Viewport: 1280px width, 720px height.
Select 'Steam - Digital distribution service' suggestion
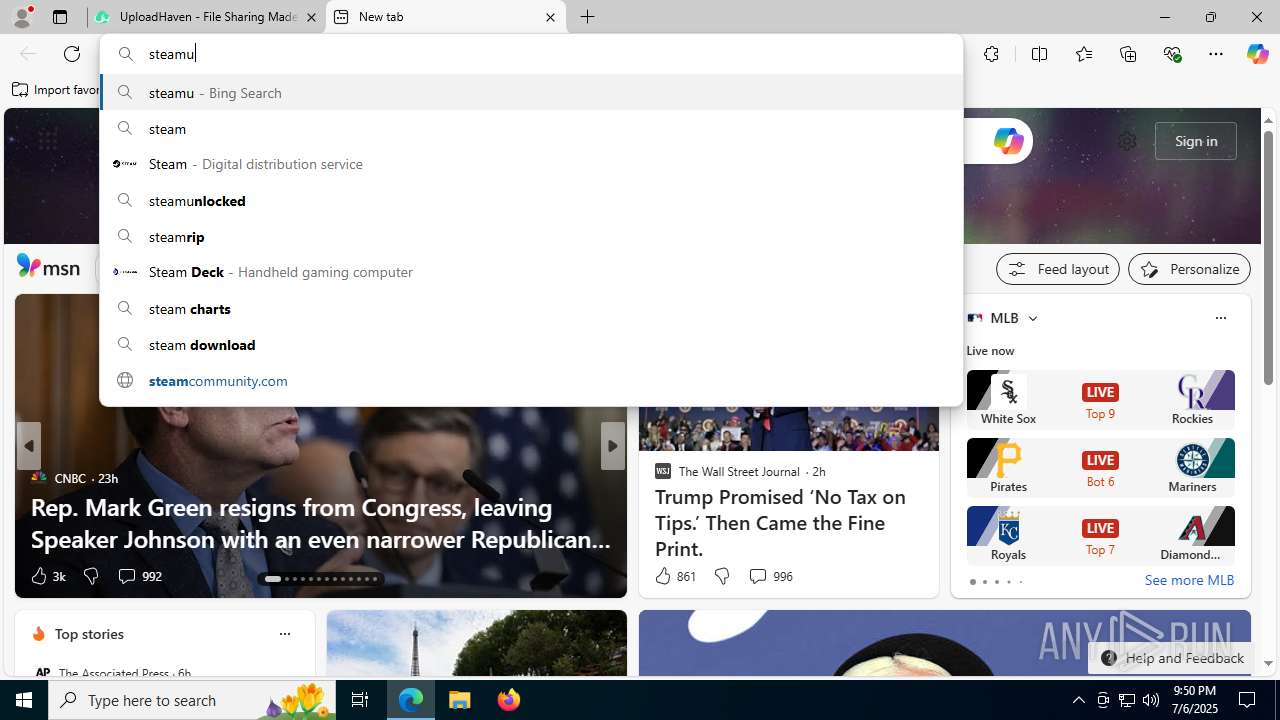pyautogui.click(x=531, y=164)
